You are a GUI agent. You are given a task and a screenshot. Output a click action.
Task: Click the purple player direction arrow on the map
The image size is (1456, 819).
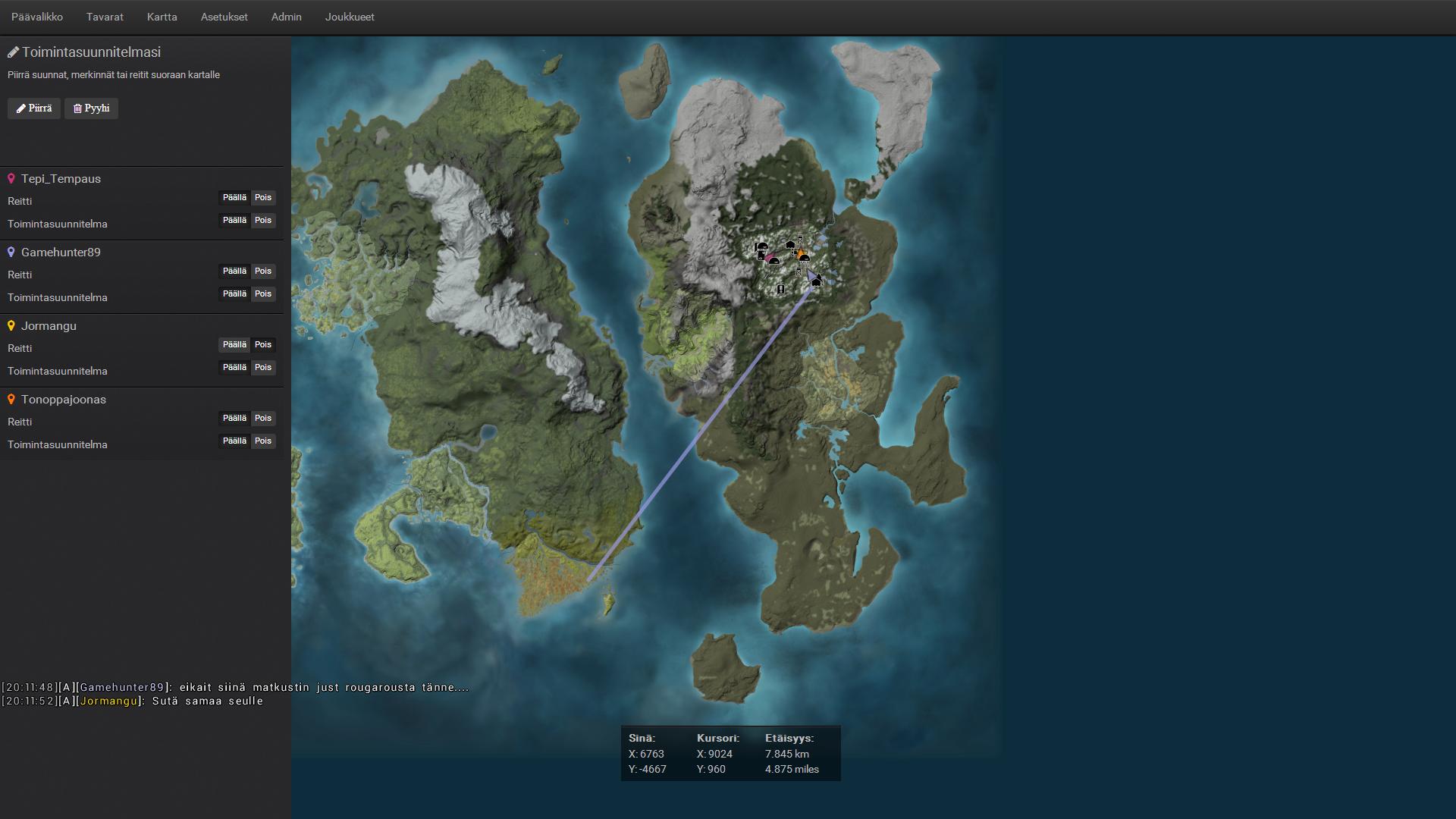tap(812, 275)
